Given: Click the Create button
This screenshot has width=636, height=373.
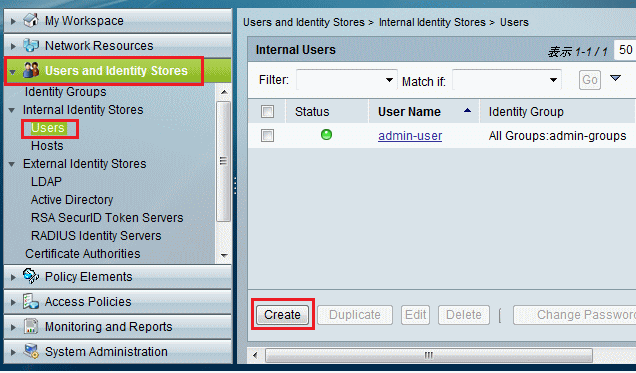Looking at the screenshot, I should [282, 315].
